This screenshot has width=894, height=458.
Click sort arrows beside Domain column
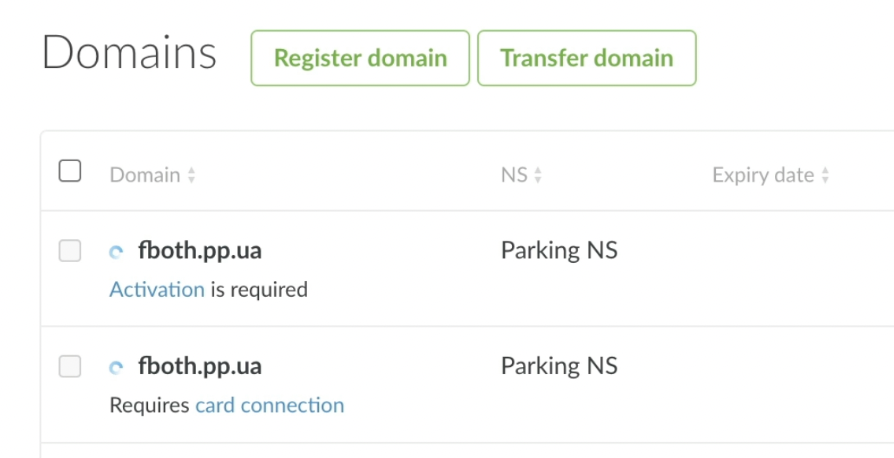[192, 175]
